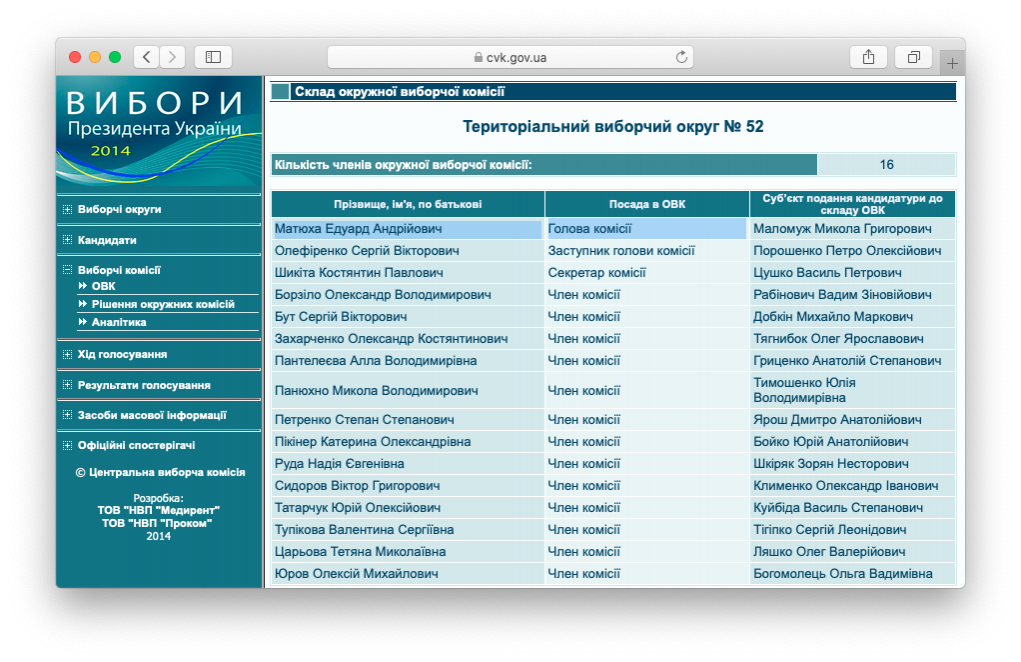Toggle the Safari sidebar button
The height and width of the screenshot is (662, 1021).
tap(213, 57)
